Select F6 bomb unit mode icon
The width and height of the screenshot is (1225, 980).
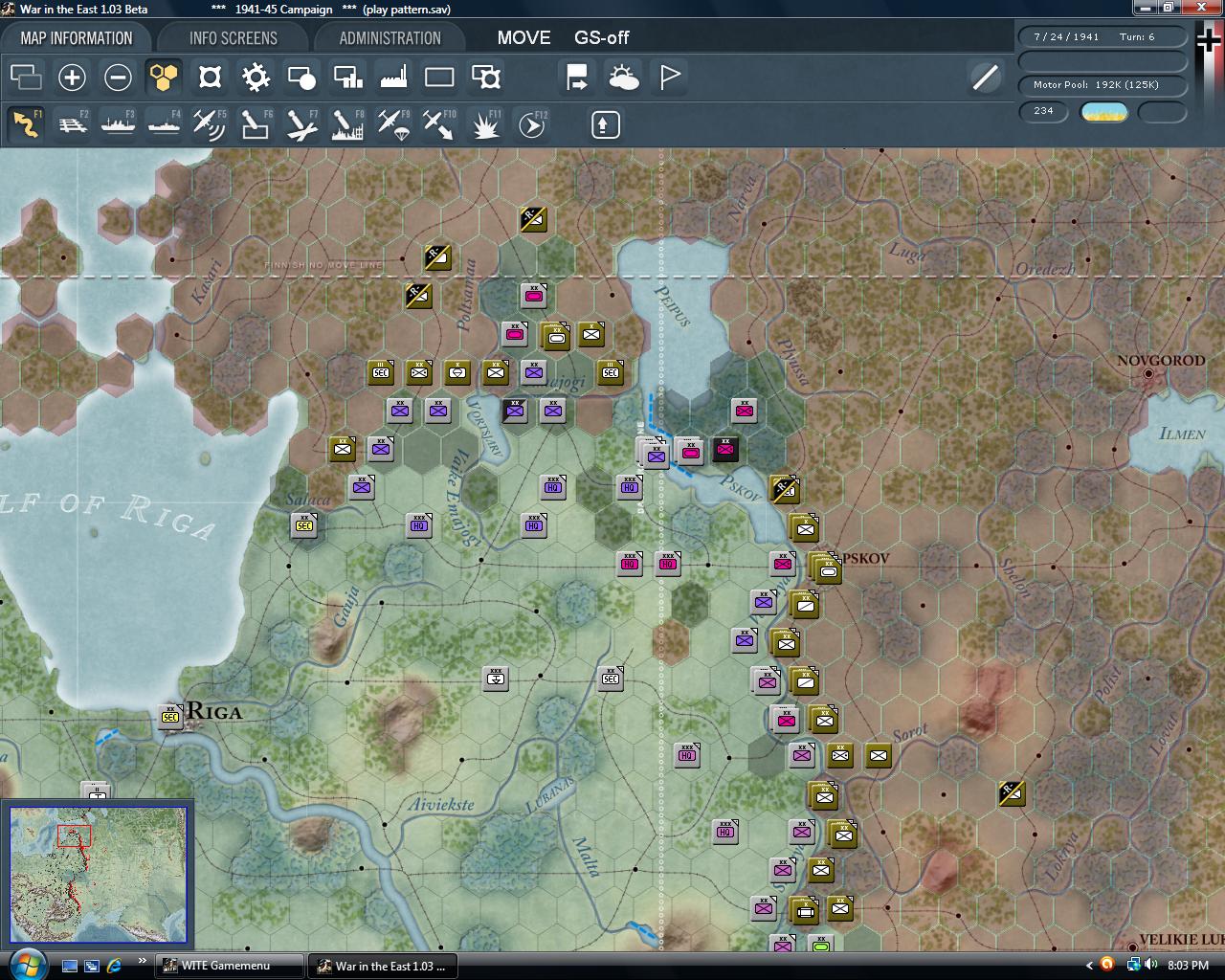click(256, 124)
